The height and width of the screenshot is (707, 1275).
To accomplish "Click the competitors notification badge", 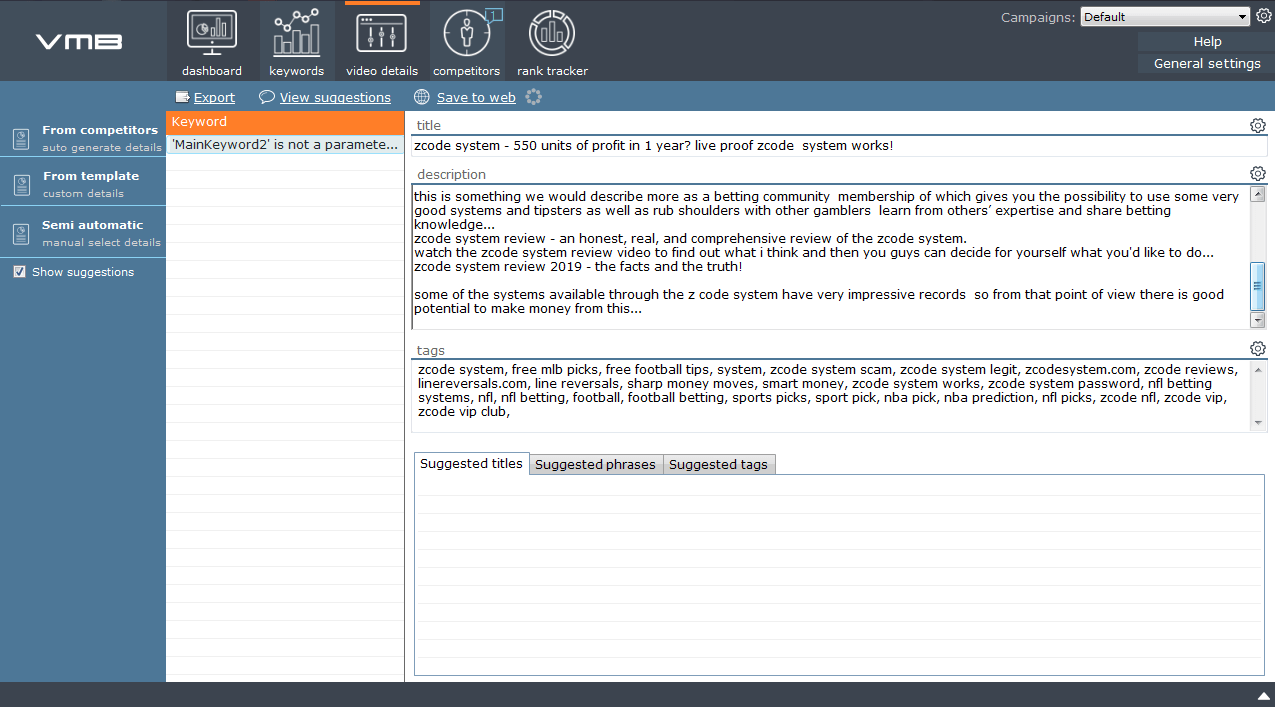I will tap(494, 14).
